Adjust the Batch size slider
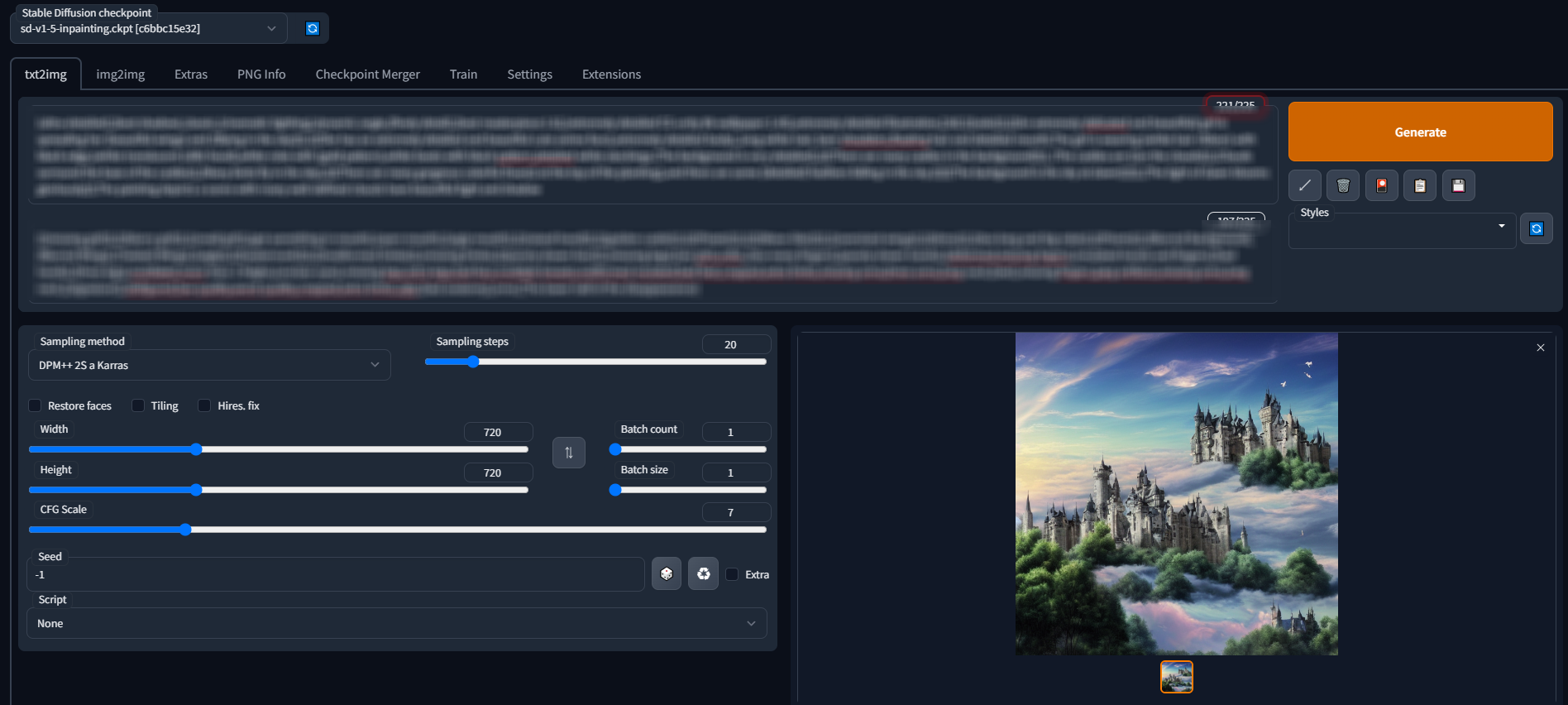This screenshot has height=705, width=1568. point(688,490)
